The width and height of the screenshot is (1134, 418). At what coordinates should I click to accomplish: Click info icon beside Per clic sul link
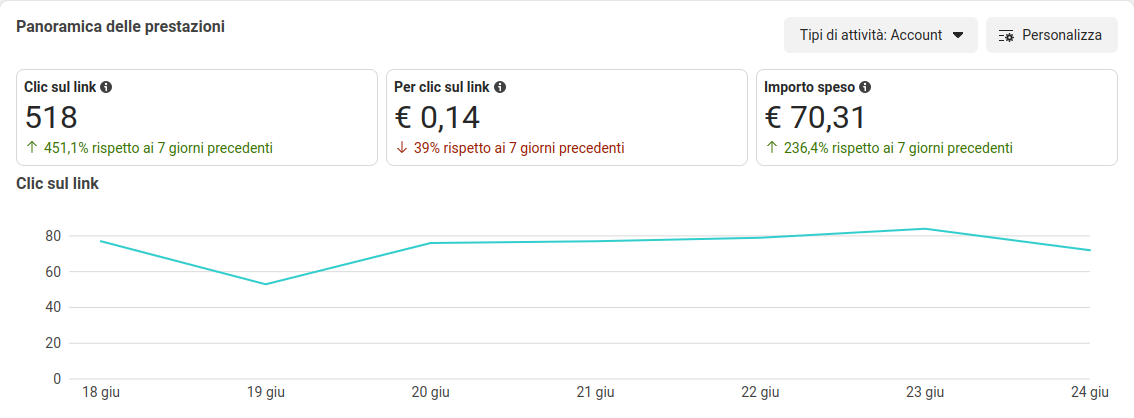pos(500,87)
